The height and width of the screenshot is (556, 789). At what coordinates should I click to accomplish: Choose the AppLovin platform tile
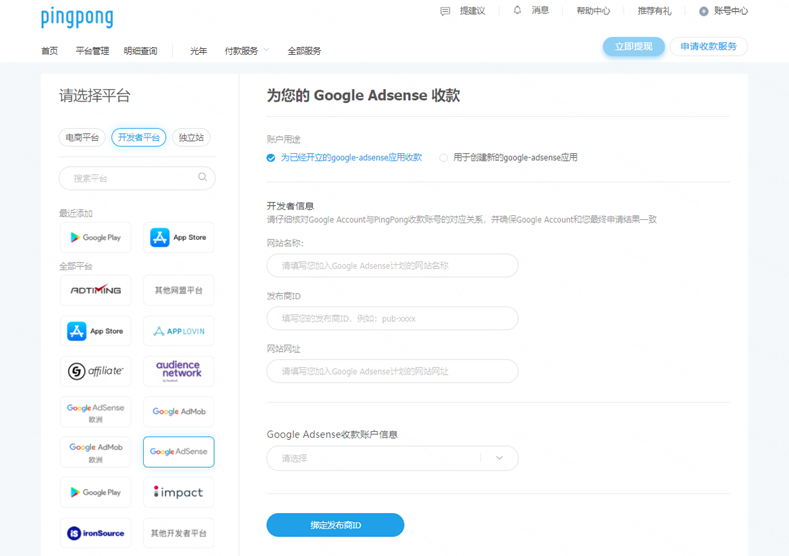tap(179, 331)
